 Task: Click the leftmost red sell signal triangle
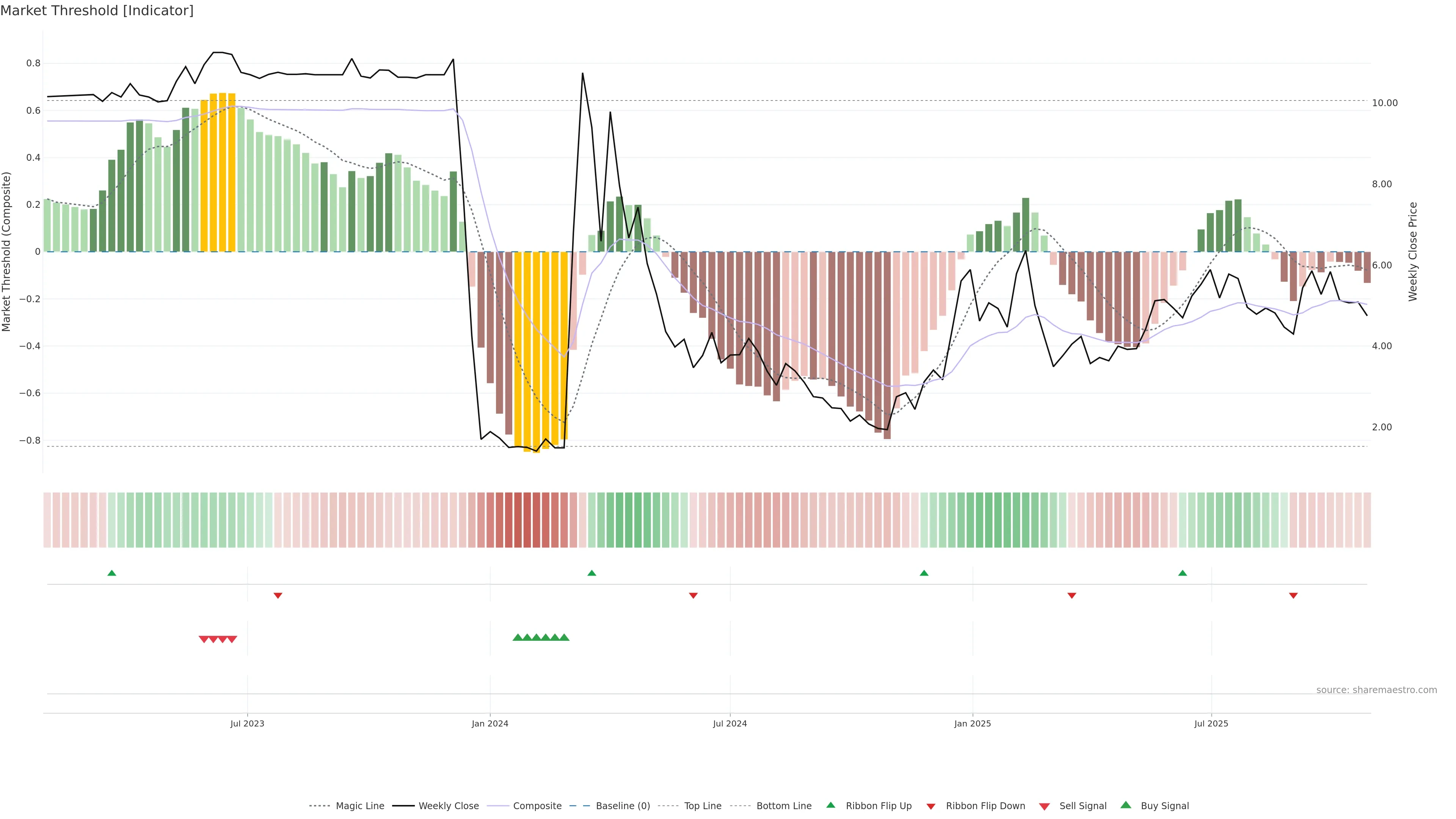(x=204, y=639)
